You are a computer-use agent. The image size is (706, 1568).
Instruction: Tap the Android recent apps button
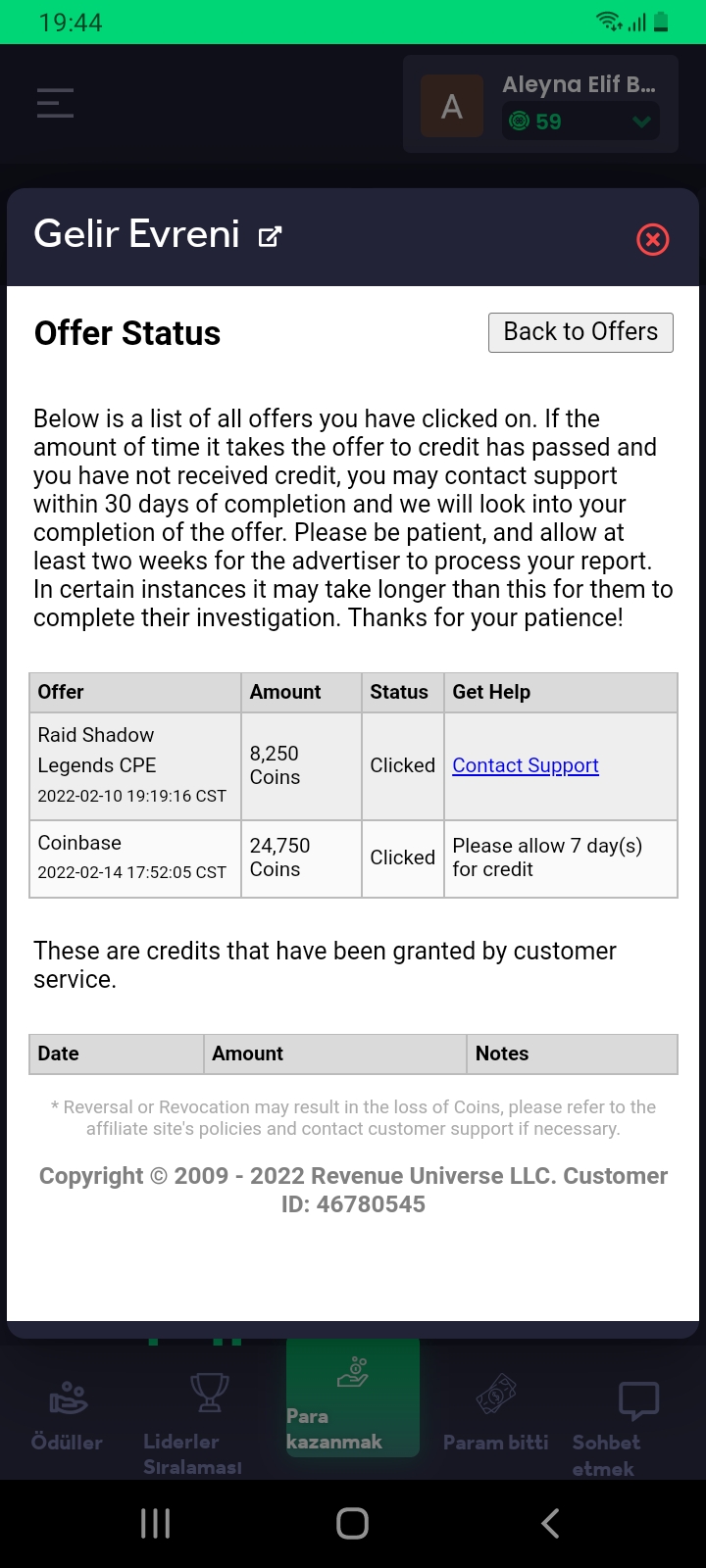(x=156, y=1523)
